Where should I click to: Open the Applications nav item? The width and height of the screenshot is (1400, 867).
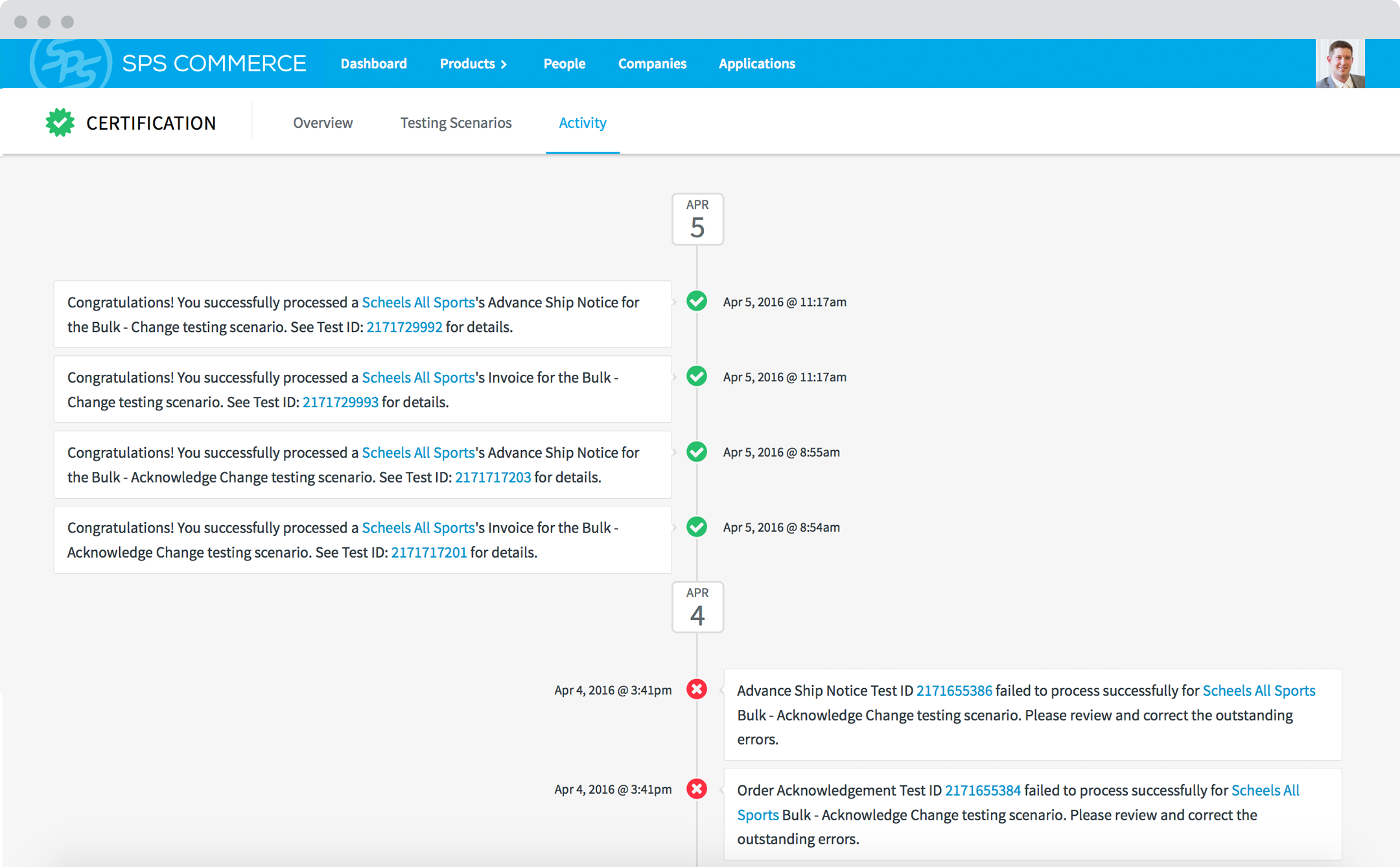point(757,64)
